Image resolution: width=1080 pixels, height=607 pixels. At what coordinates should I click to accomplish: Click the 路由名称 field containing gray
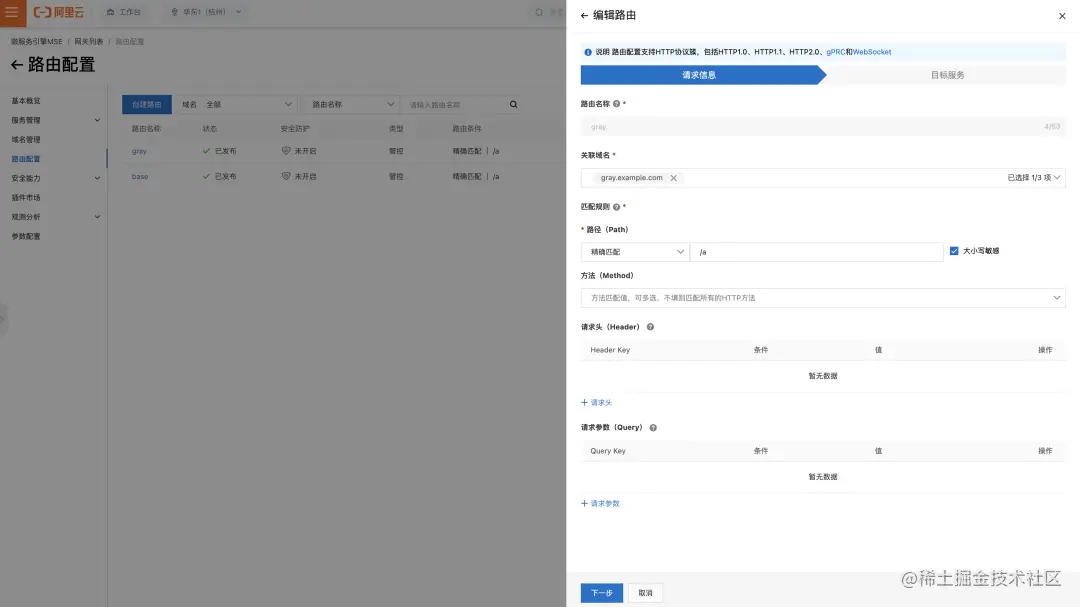(823, 127)
